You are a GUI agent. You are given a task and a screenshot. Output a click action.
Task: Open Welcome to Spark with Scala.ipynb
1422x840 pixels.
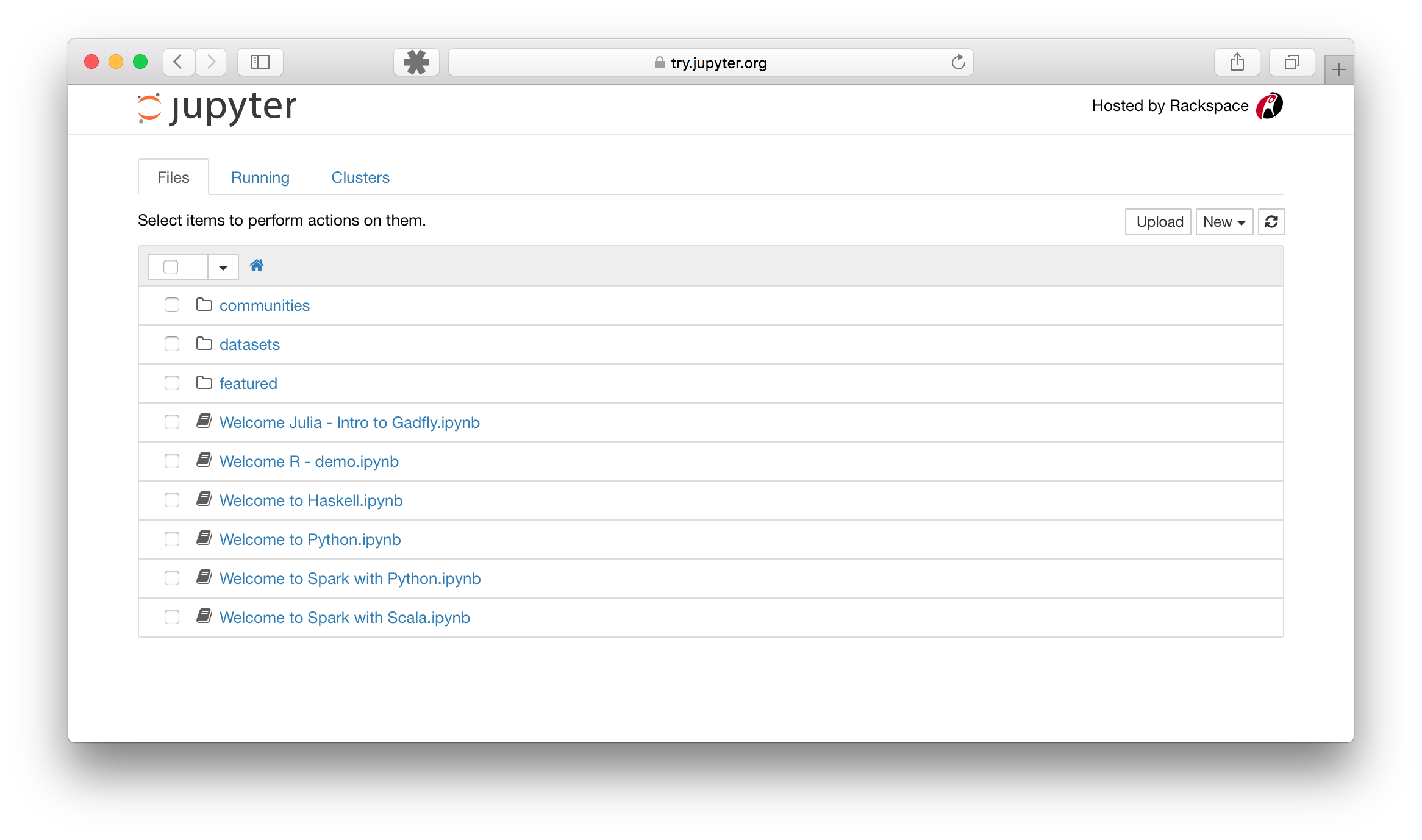[x=345, y=617]
